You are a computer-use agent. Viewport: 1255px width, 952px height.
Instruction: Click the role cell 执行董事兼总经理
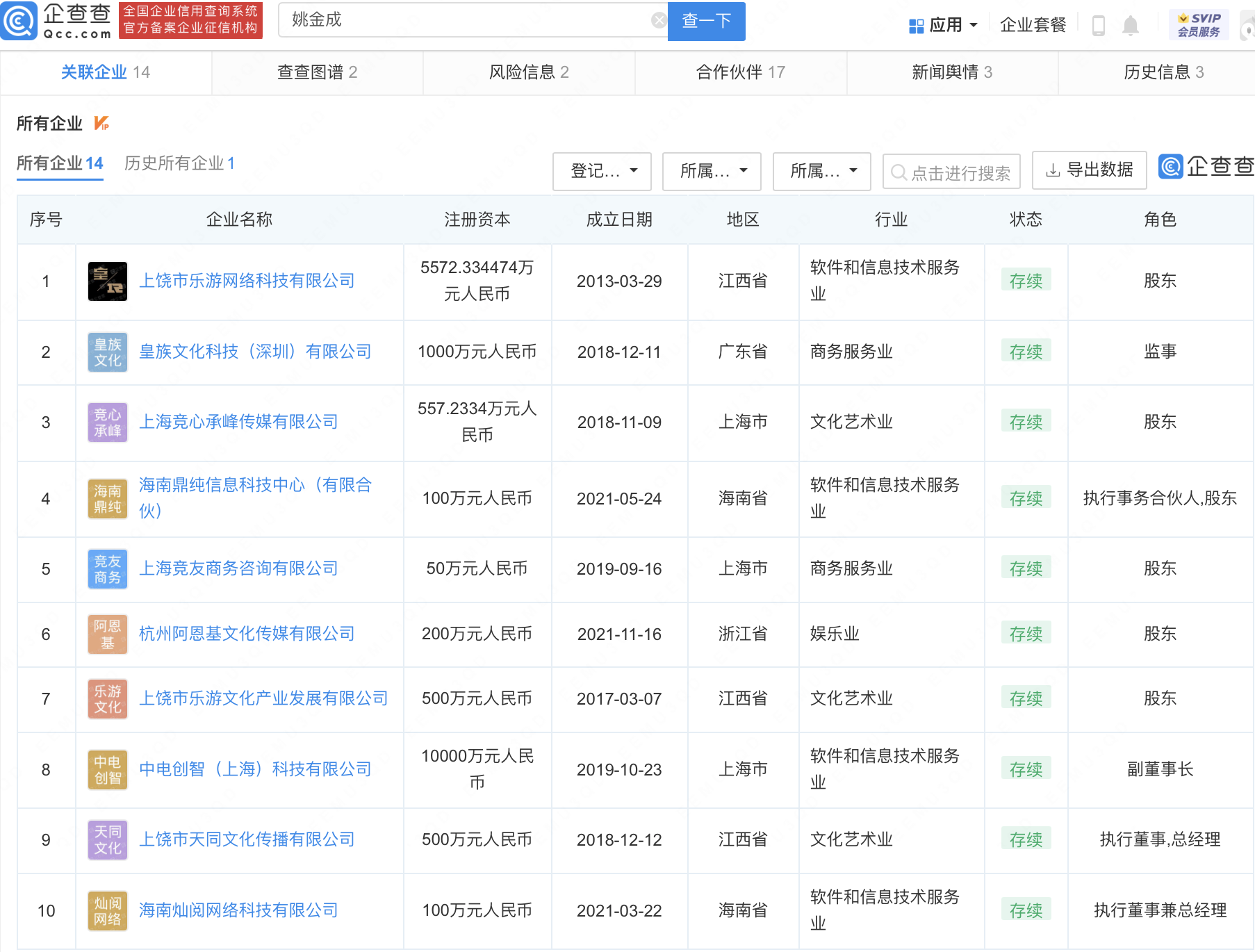1160,910
